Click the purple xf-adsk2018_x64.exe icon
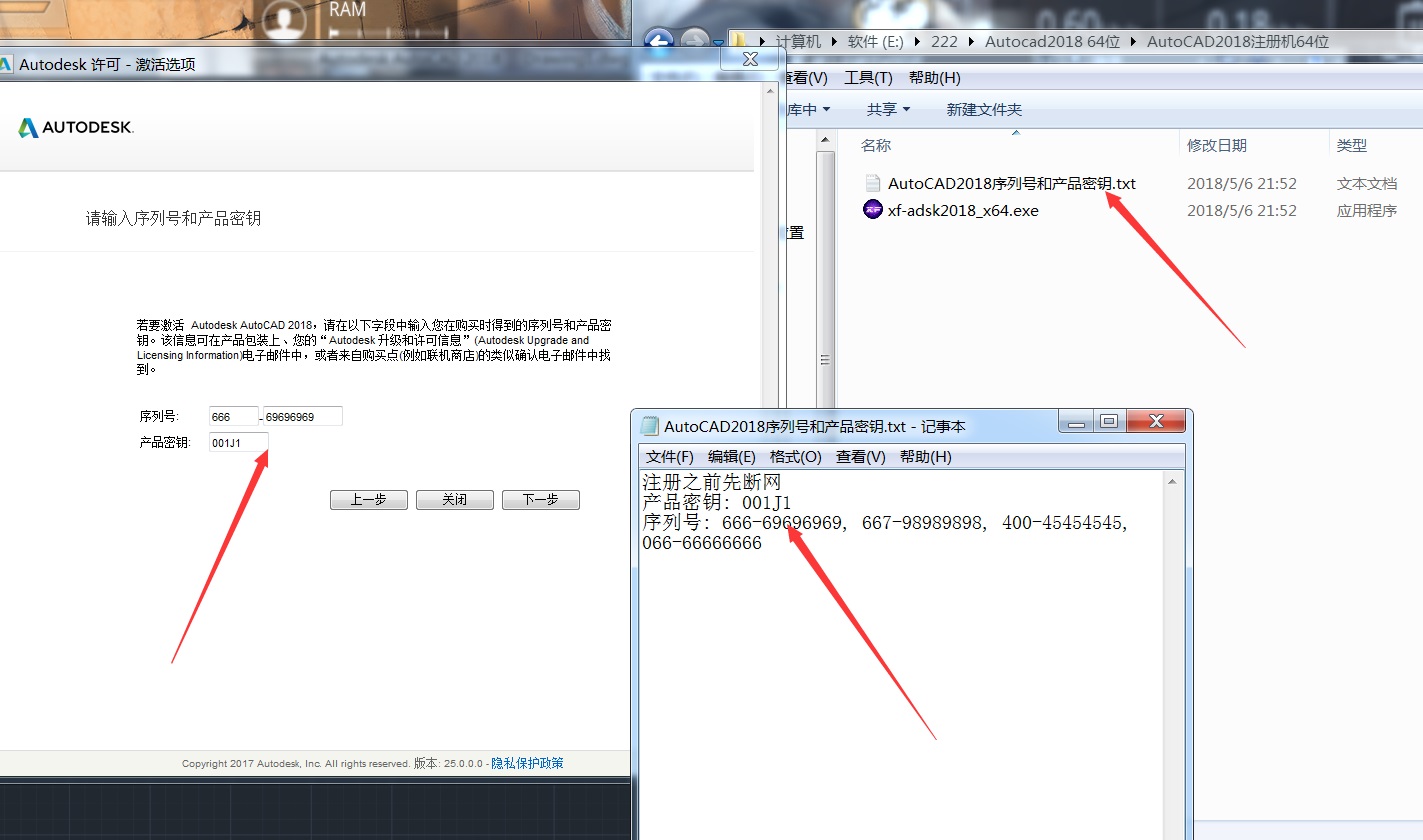This screenshot has width=1423, height=840. coord(873,210)
